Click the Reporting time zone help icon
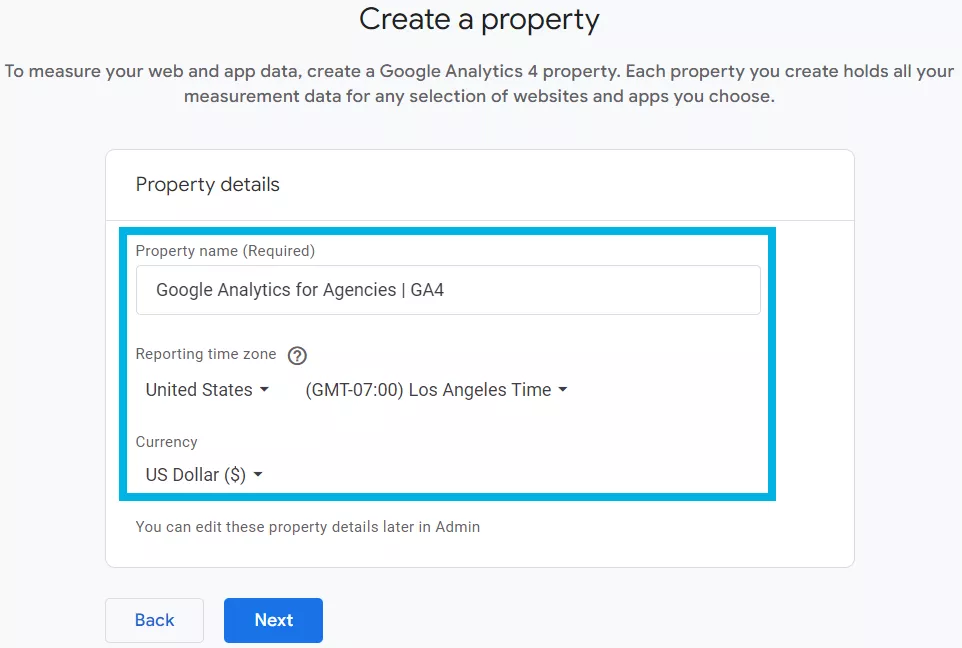The width and height of the screenshot is (962, 648). (x=297, y=355)
